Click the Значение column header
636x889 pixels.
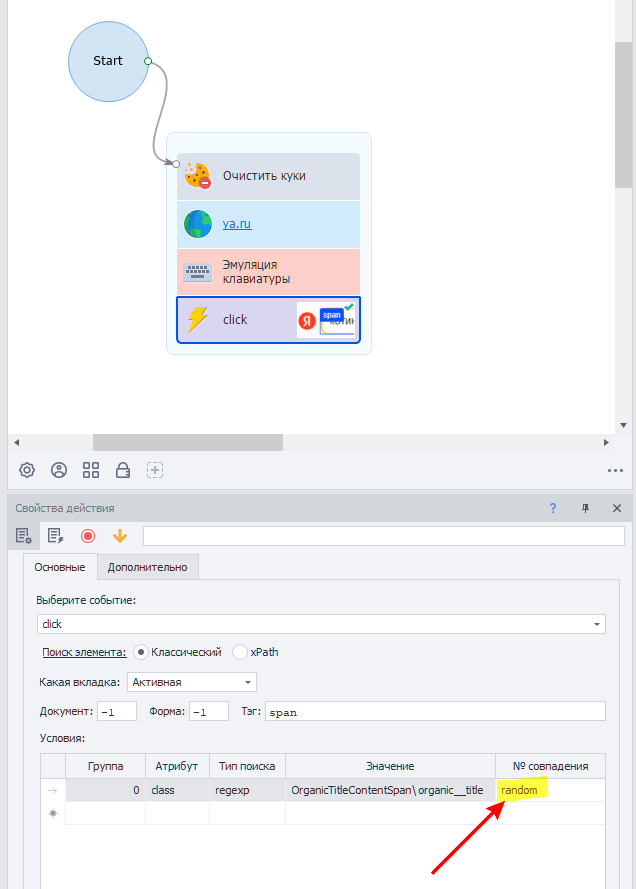(390, 766)
